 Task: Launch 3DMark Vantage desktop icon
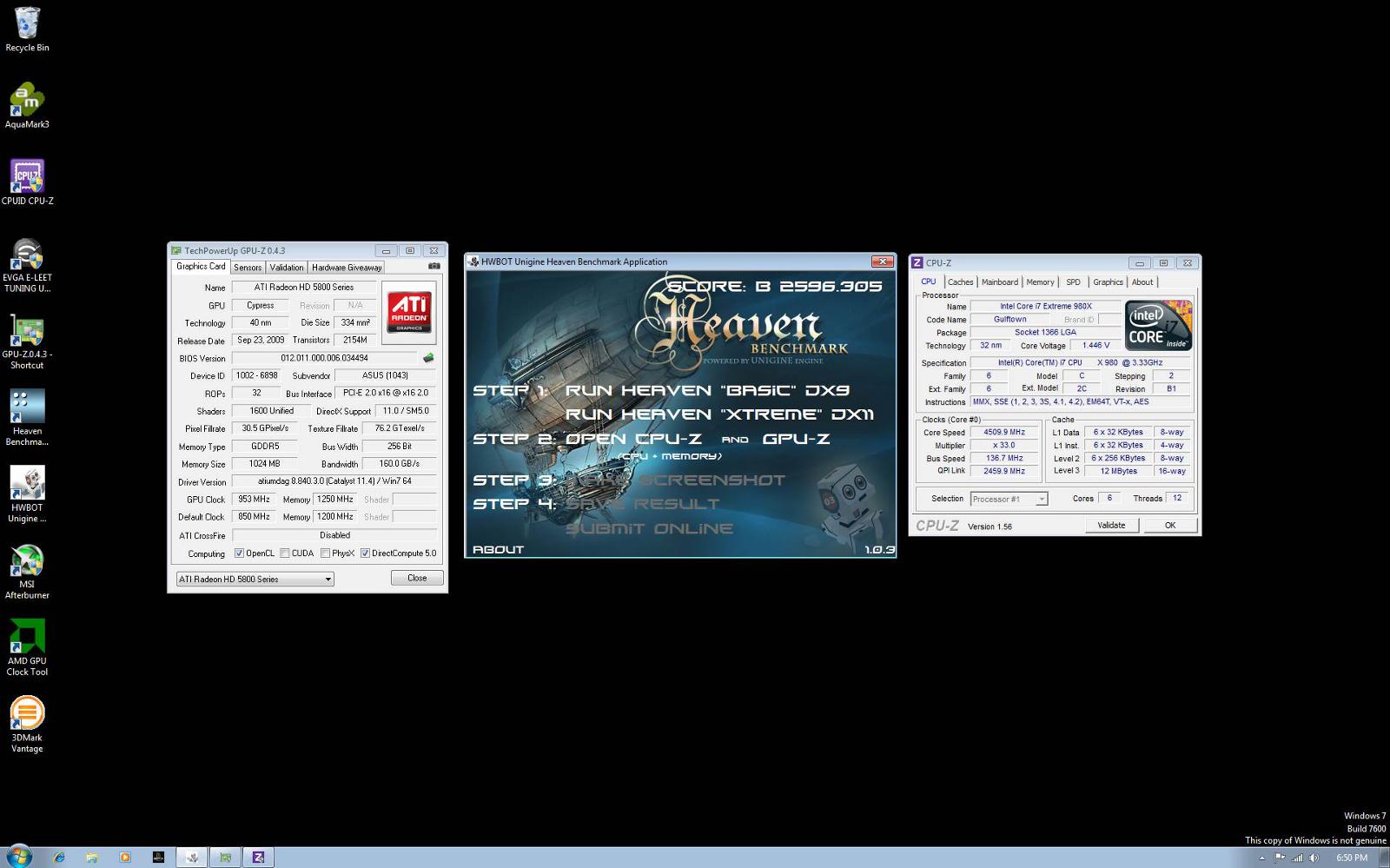(27, 724)
